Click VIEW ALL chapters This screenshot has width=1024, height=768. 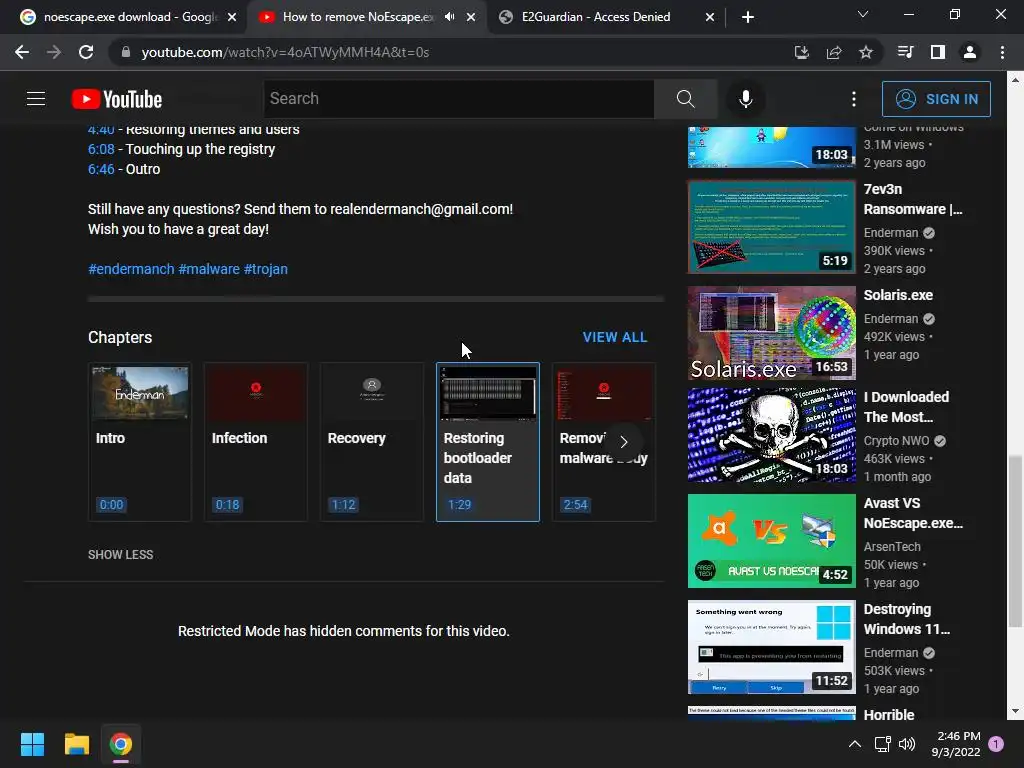(615, 337)
